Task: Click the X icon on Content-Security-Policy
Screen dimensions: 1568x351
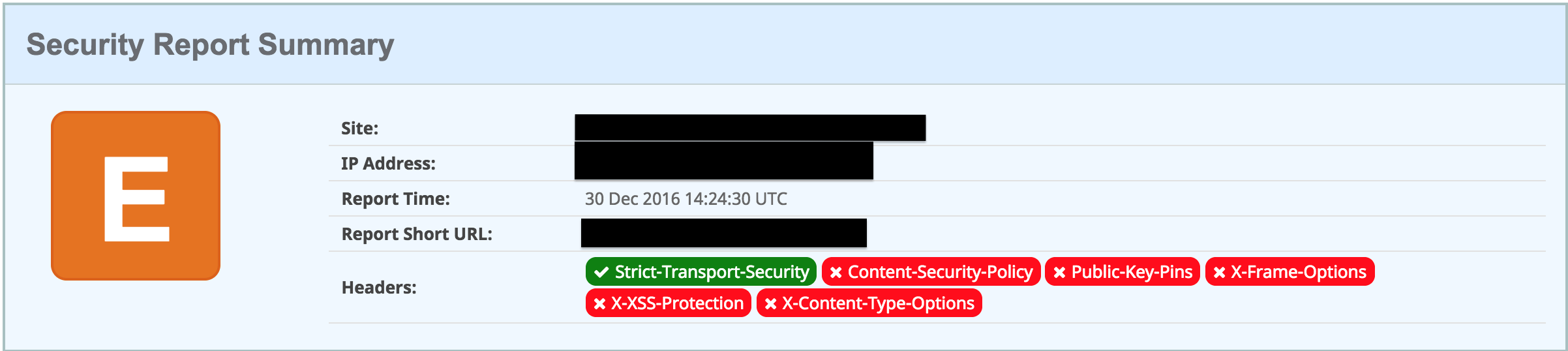Action: coord(836,273)
